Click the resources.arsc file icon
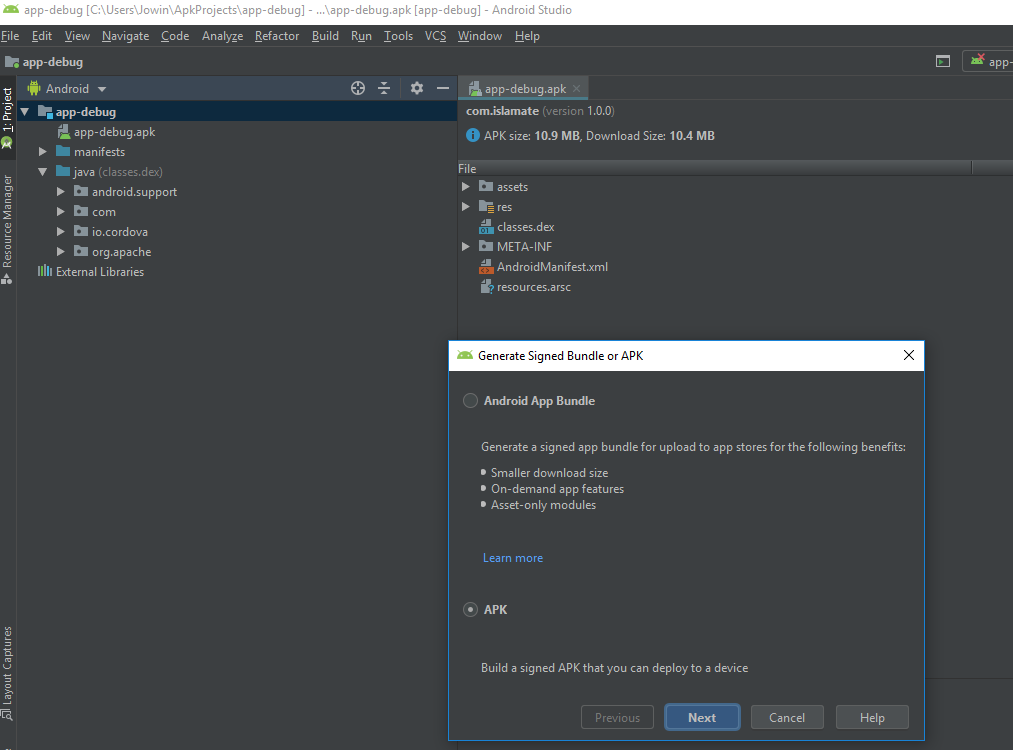Viewport: 1013px width, 750px height. coord(486,287)
